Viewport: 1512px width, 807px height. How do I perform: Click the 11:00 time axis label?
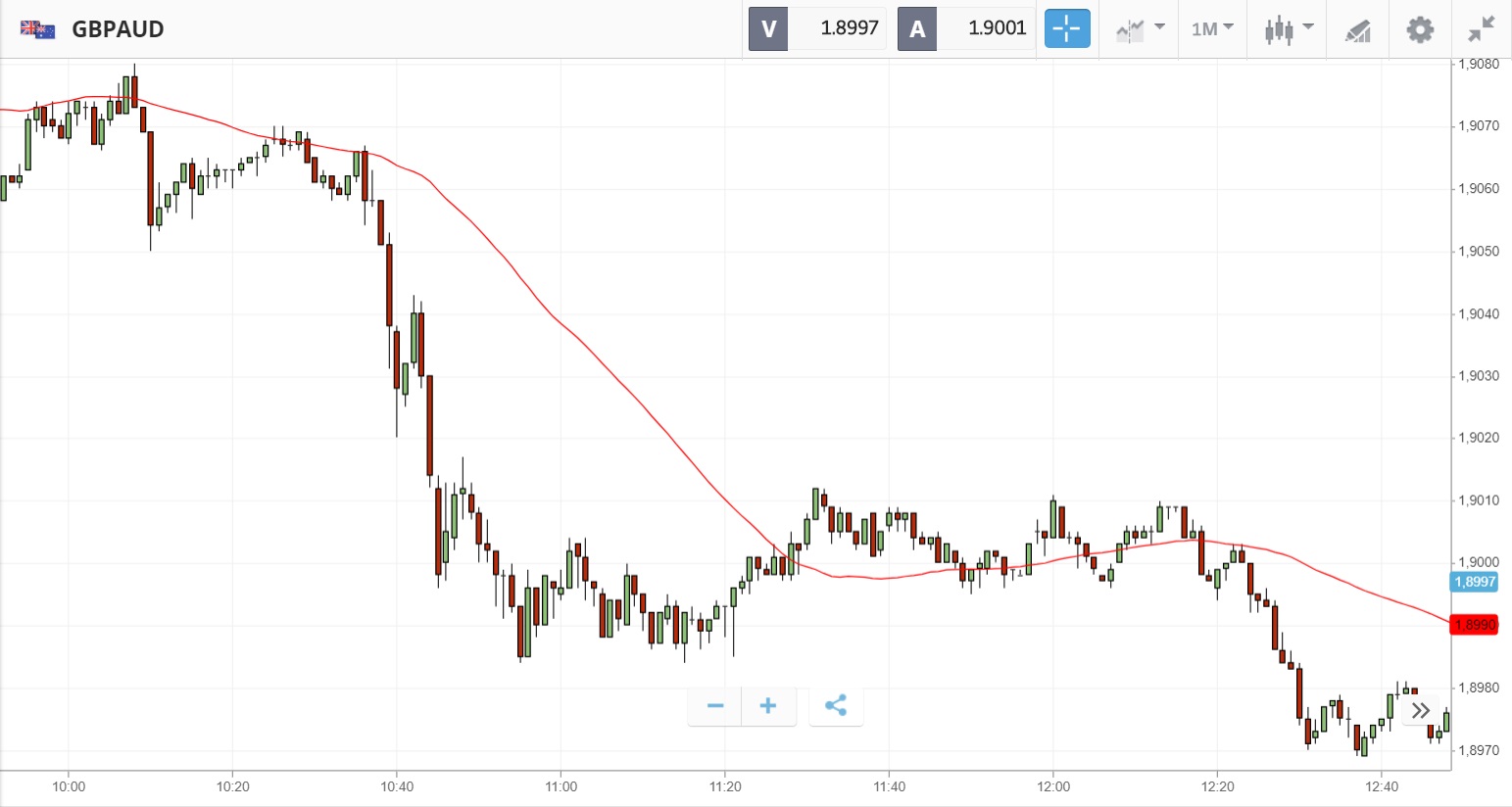(x=561, y=786)
